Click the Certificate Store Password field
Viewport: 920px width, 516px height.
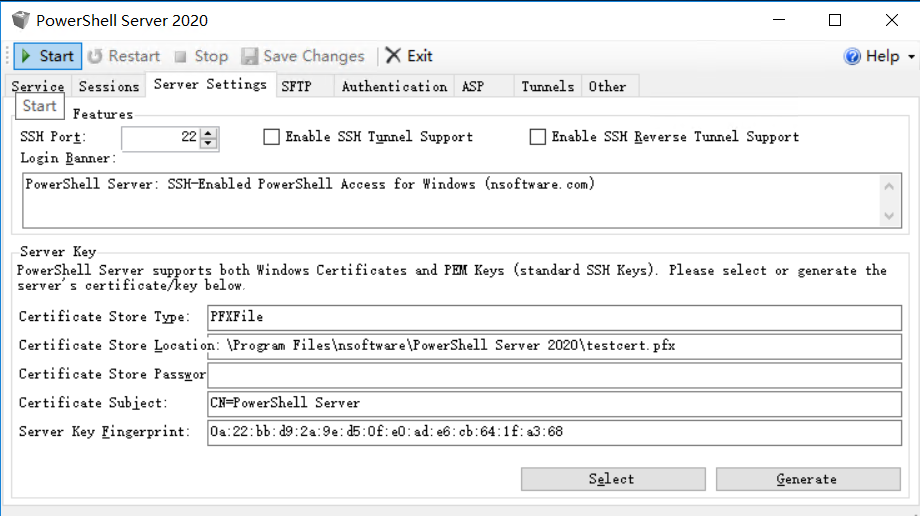pos(554,375)
